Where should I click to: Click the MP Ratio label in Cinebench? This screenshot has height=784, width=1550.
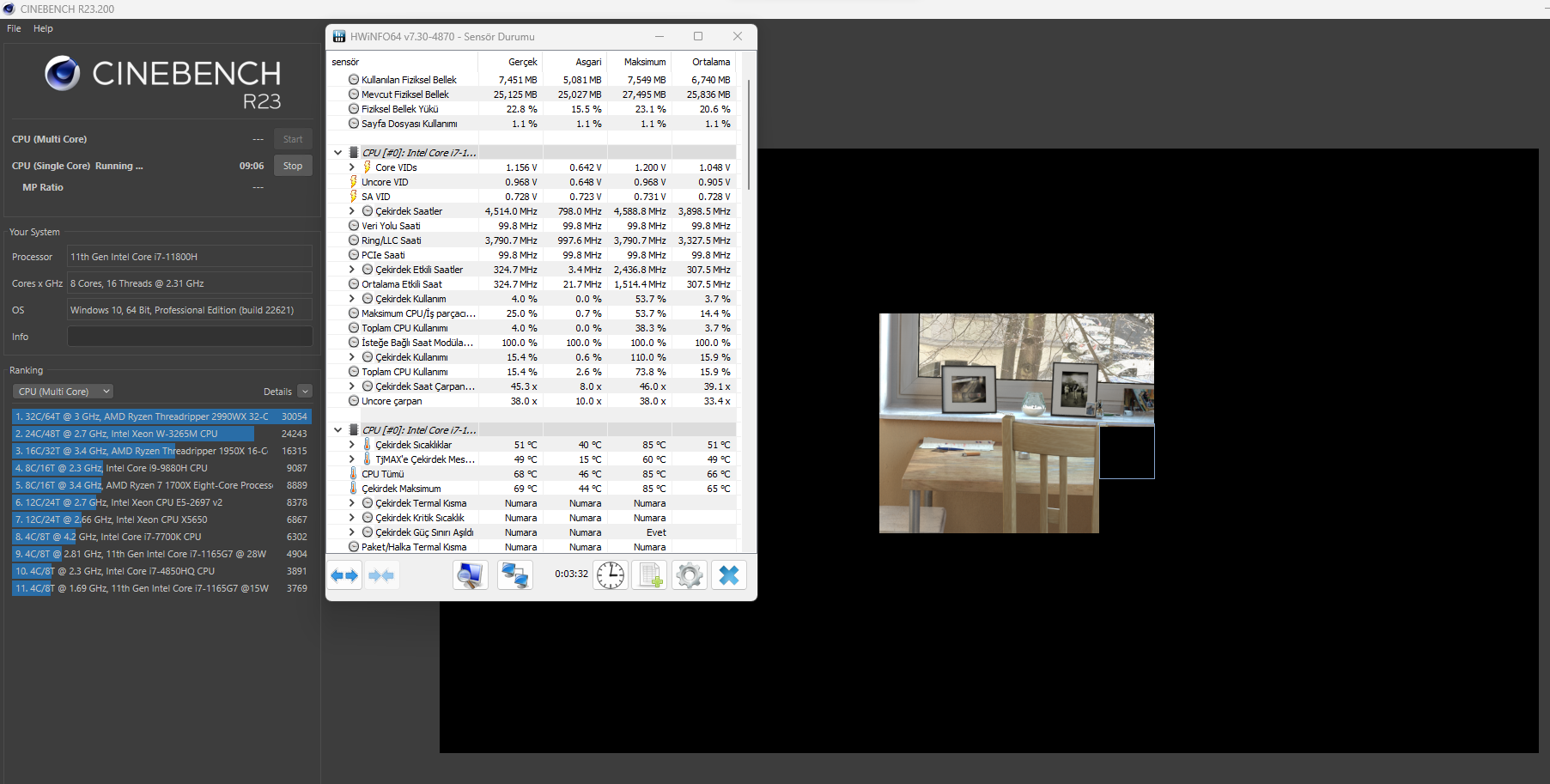[x=43, y=187]
